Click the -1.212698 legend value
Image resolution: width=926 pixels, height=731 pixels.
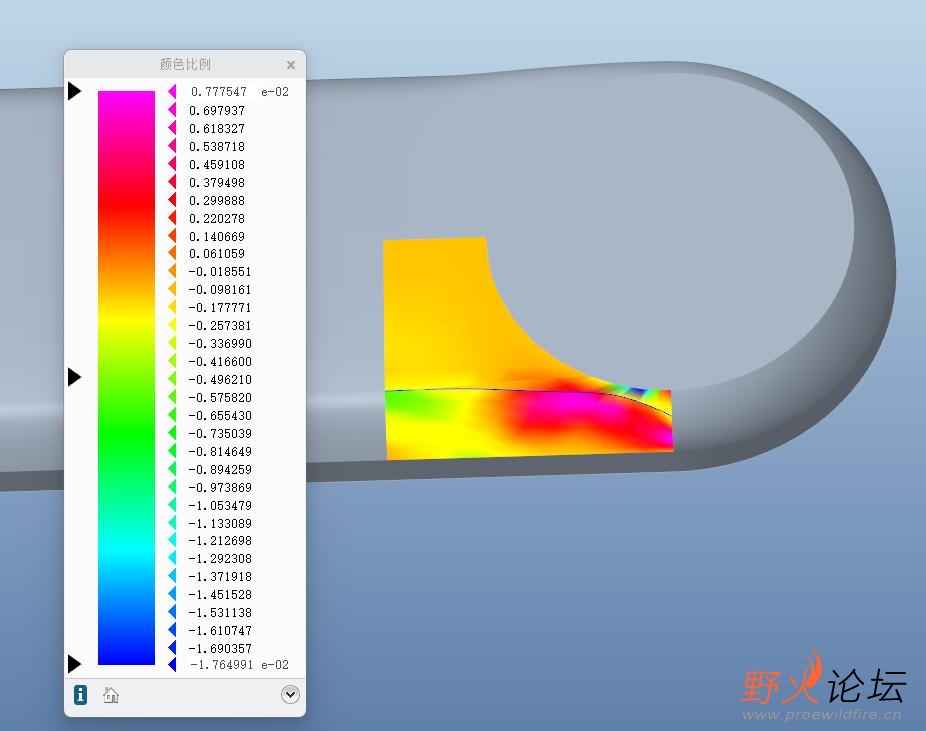(x=220, y=540)
